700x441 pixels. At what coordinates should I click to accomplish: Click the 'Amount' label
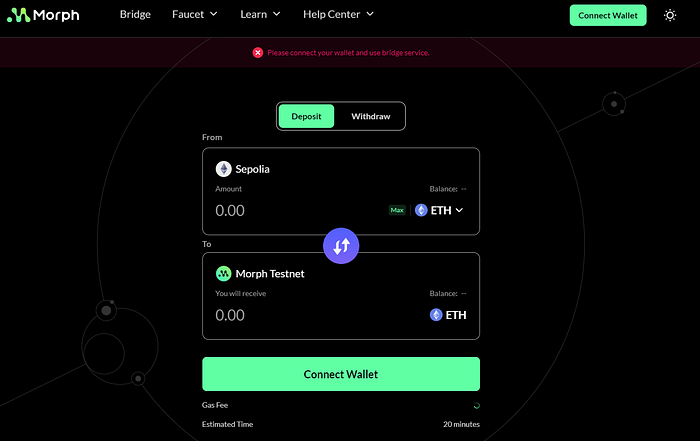click(229, 189)
